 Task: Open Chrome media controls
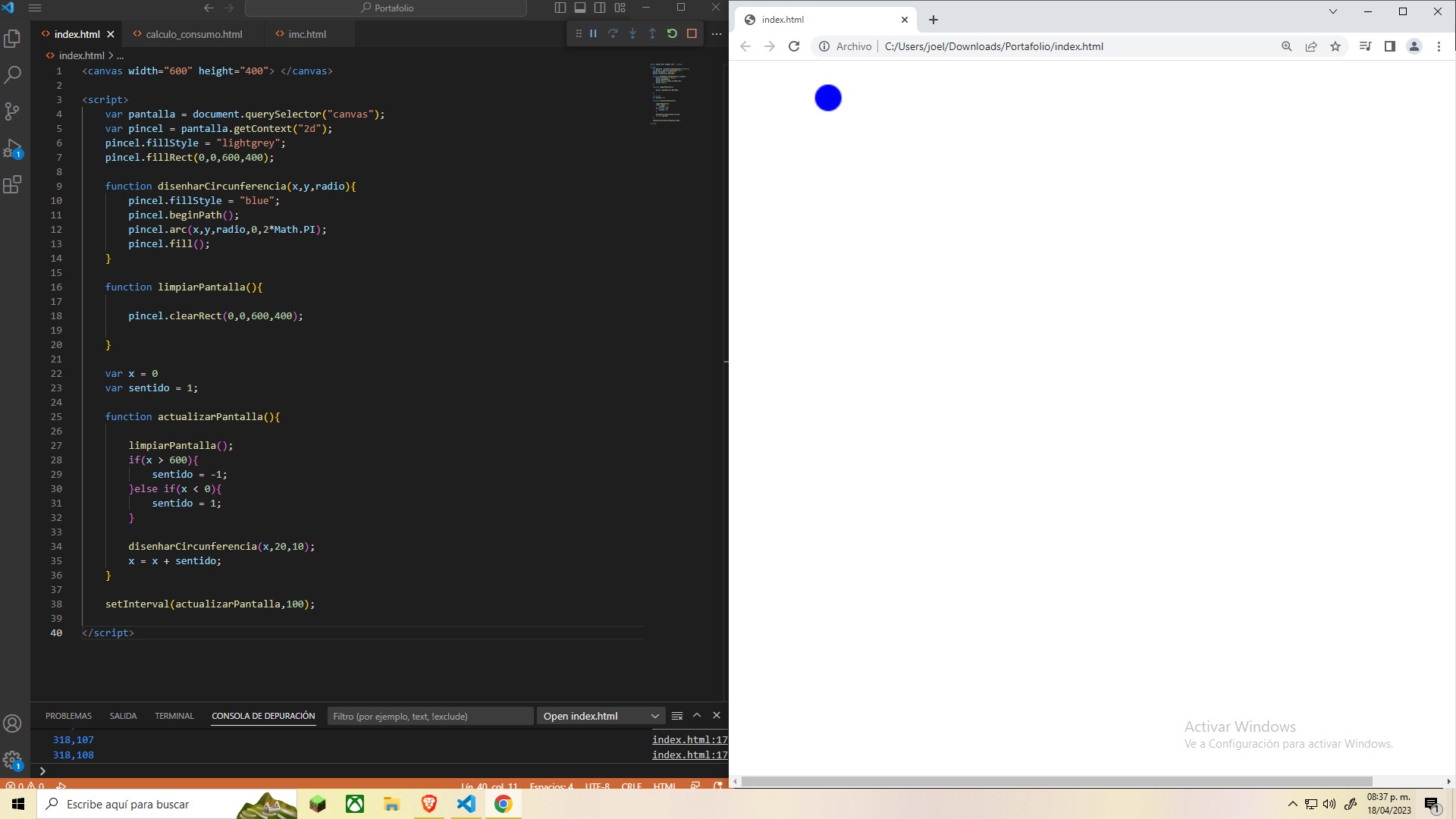1365,46
